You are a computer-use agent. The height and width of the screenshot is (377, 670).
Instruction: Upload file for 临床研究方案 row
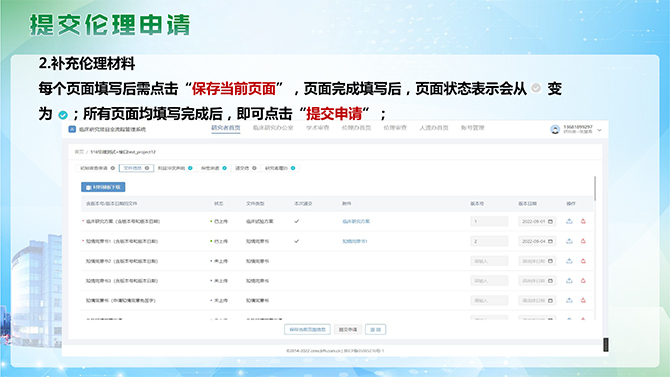[x=569, y=221]
